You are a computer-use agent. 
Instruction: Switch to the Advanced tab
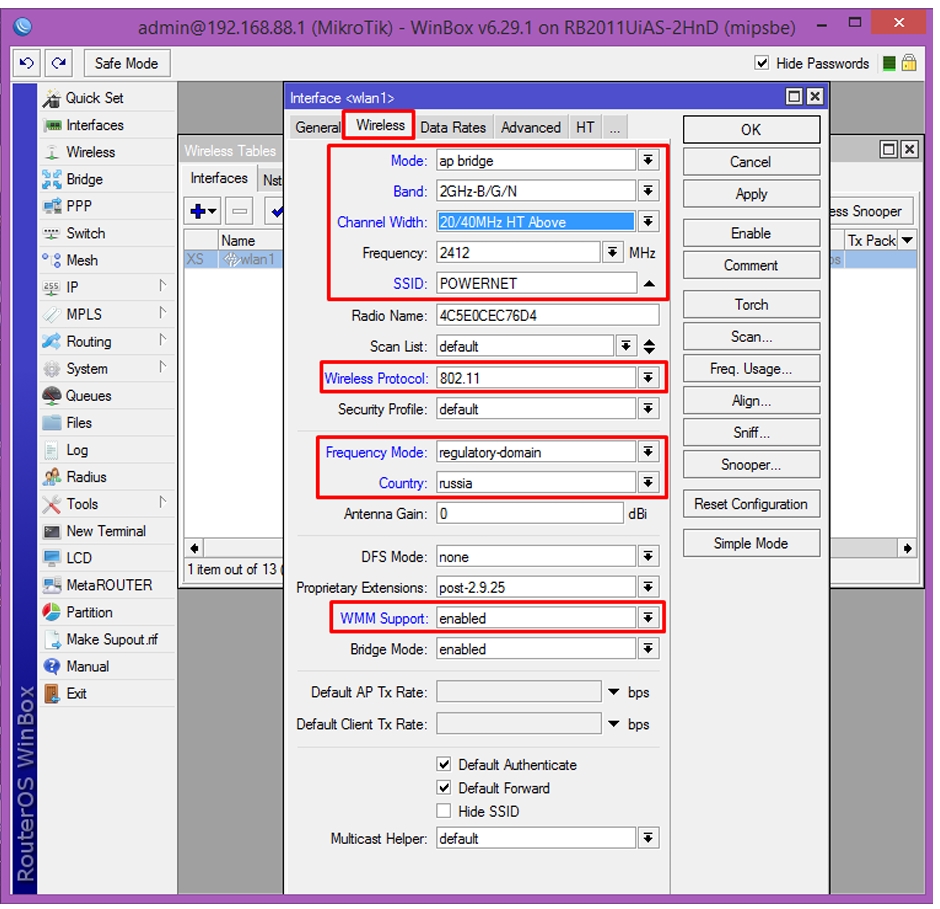point(531,127)
